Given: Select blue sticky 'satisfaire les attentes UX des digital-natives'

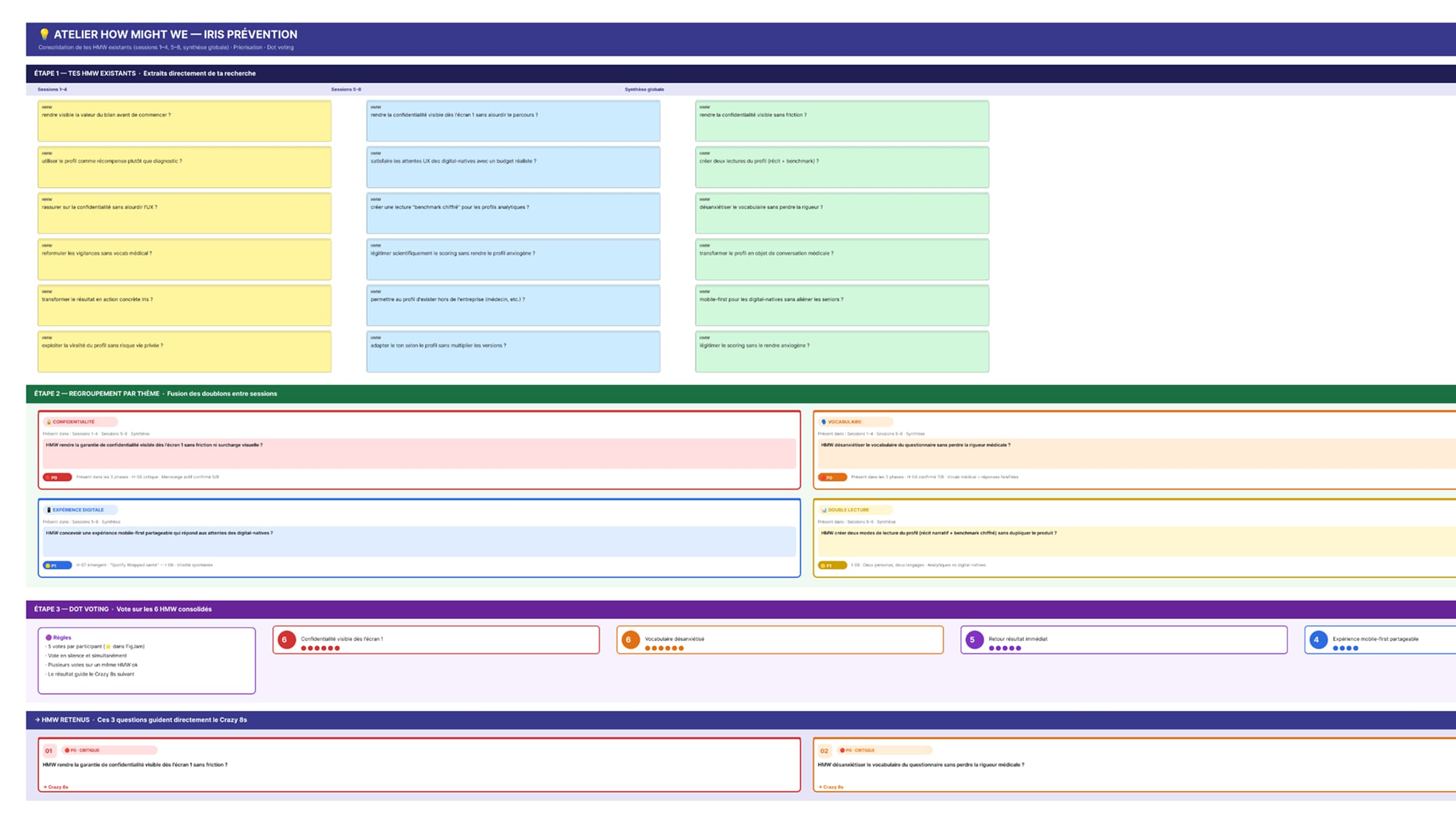Looking at the screenshot, I should [513, 167].
